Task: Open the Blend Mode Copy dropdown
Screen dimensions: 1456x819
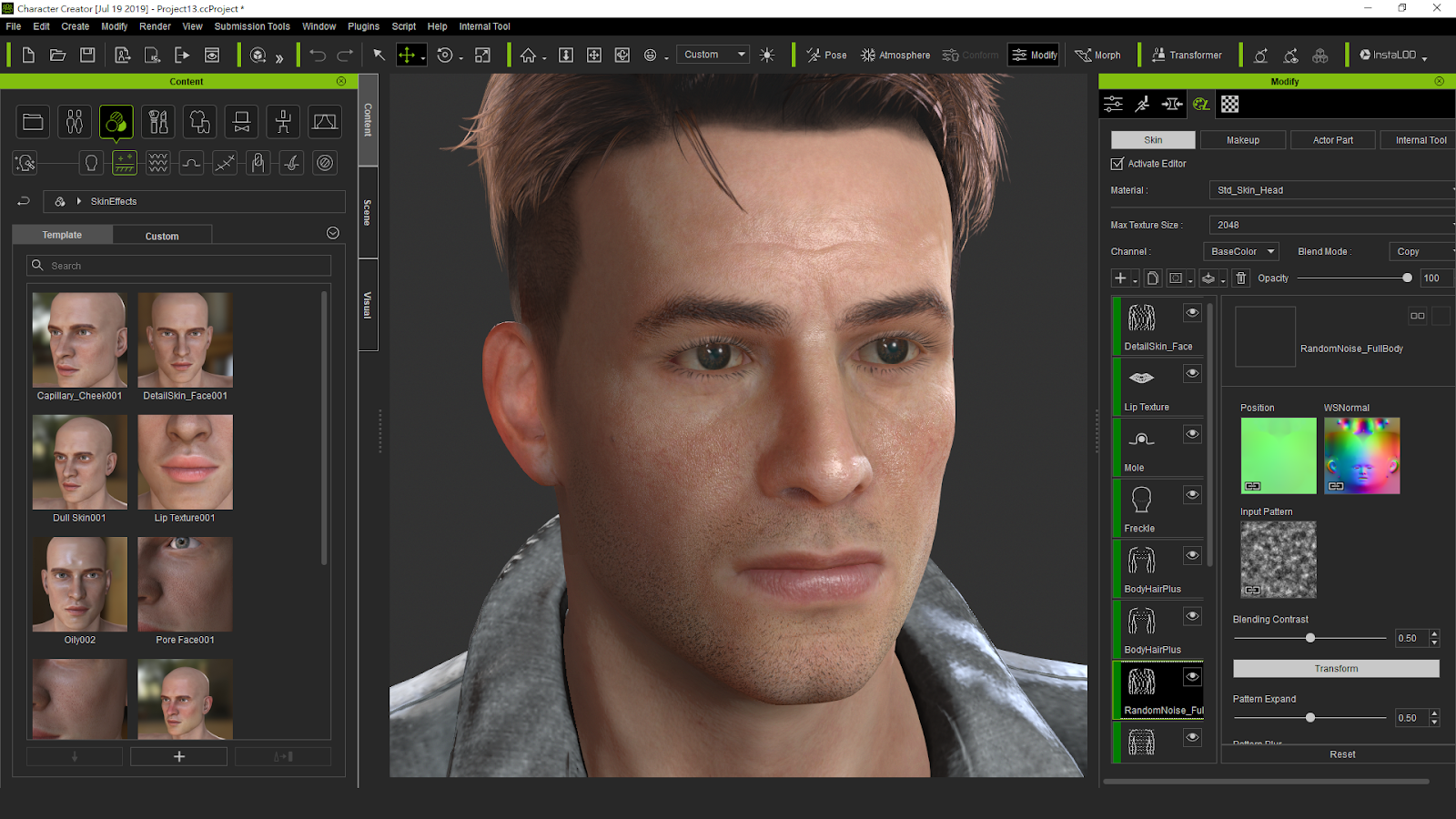Action: (1422, 252)
